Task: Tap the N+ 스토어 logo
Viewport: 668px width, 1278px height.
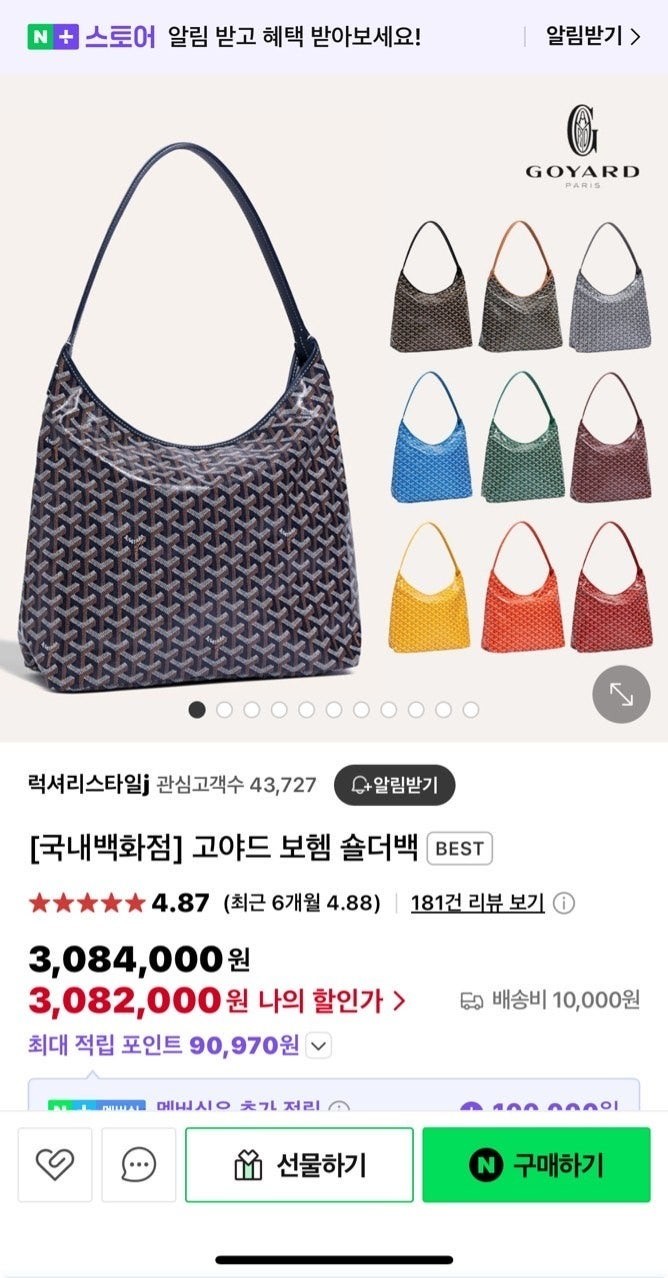Action: tap(91, 38)
